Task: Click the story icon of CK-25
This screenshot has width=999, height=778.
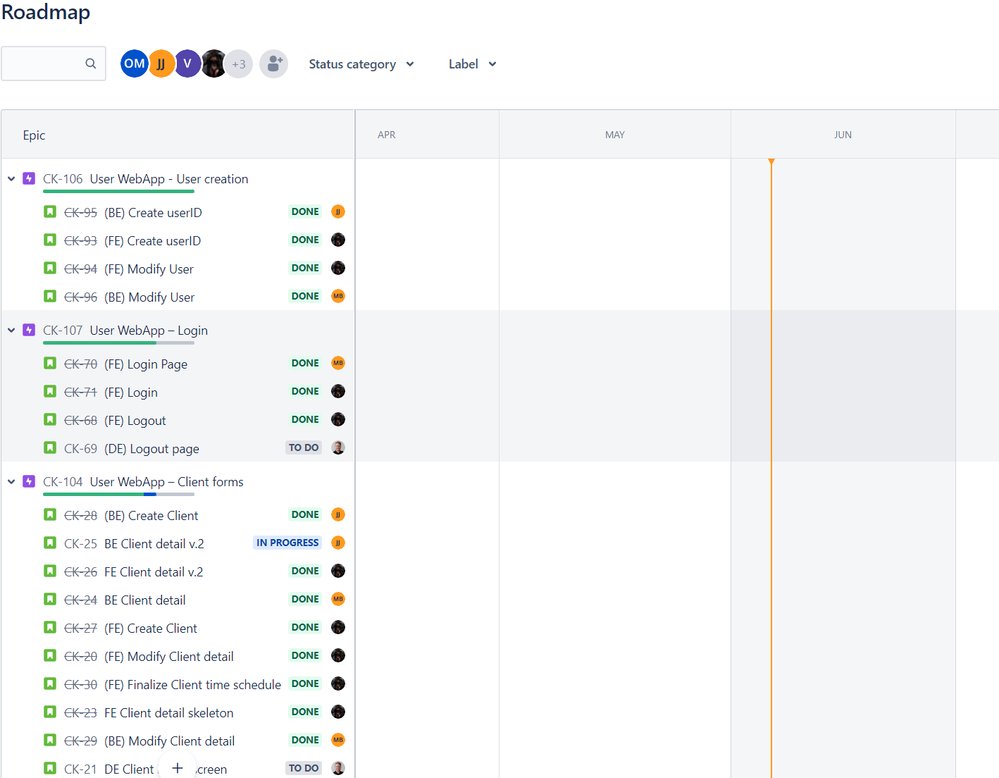Action: (50, 543)
